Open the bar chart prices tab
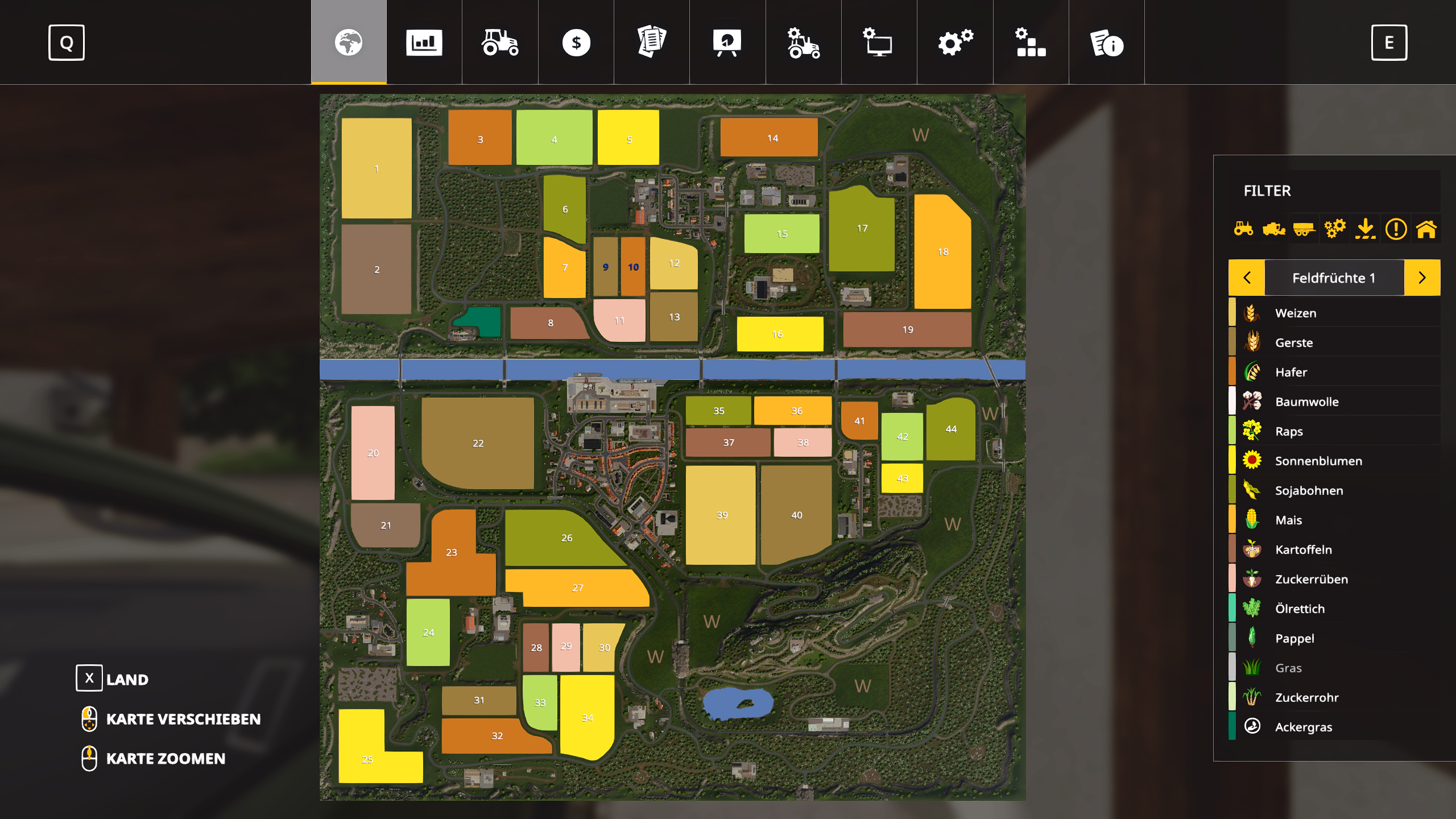The width and height of the screenshot is (1456, 819). [424, 42]
